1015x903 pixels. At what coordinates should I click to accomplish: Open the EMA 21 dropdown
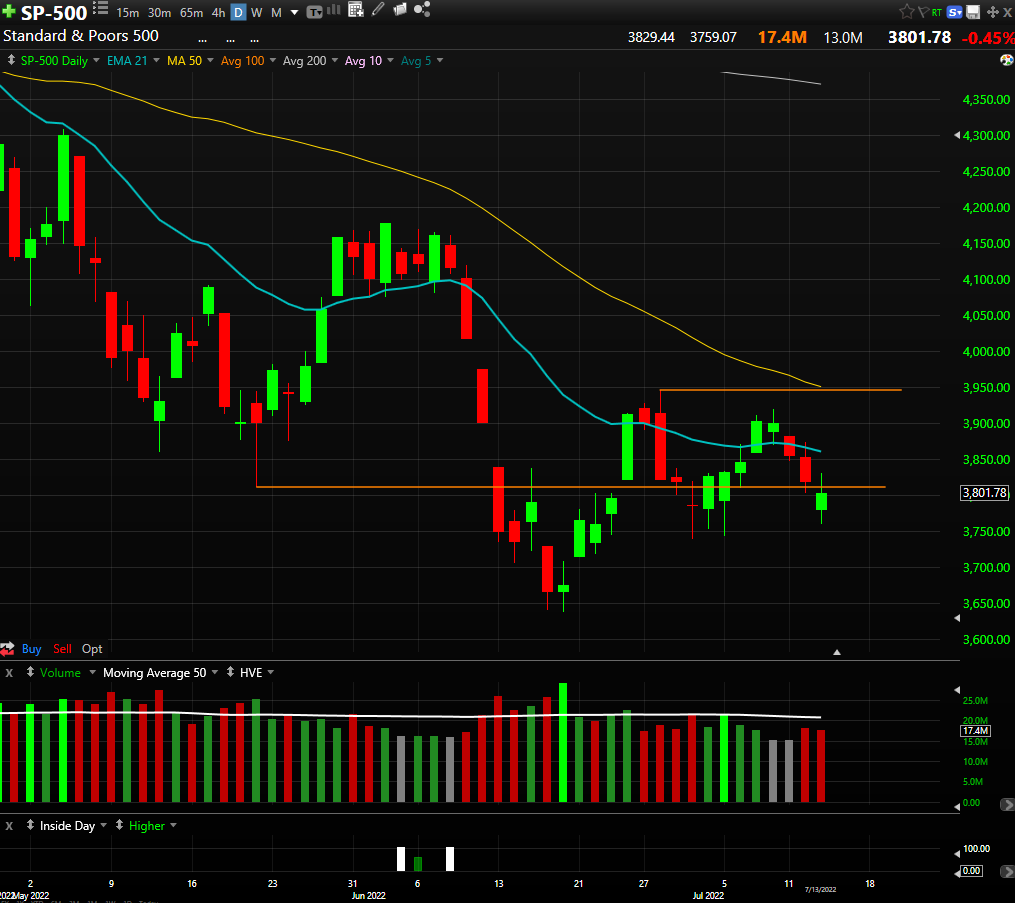[x=156, y=60]
